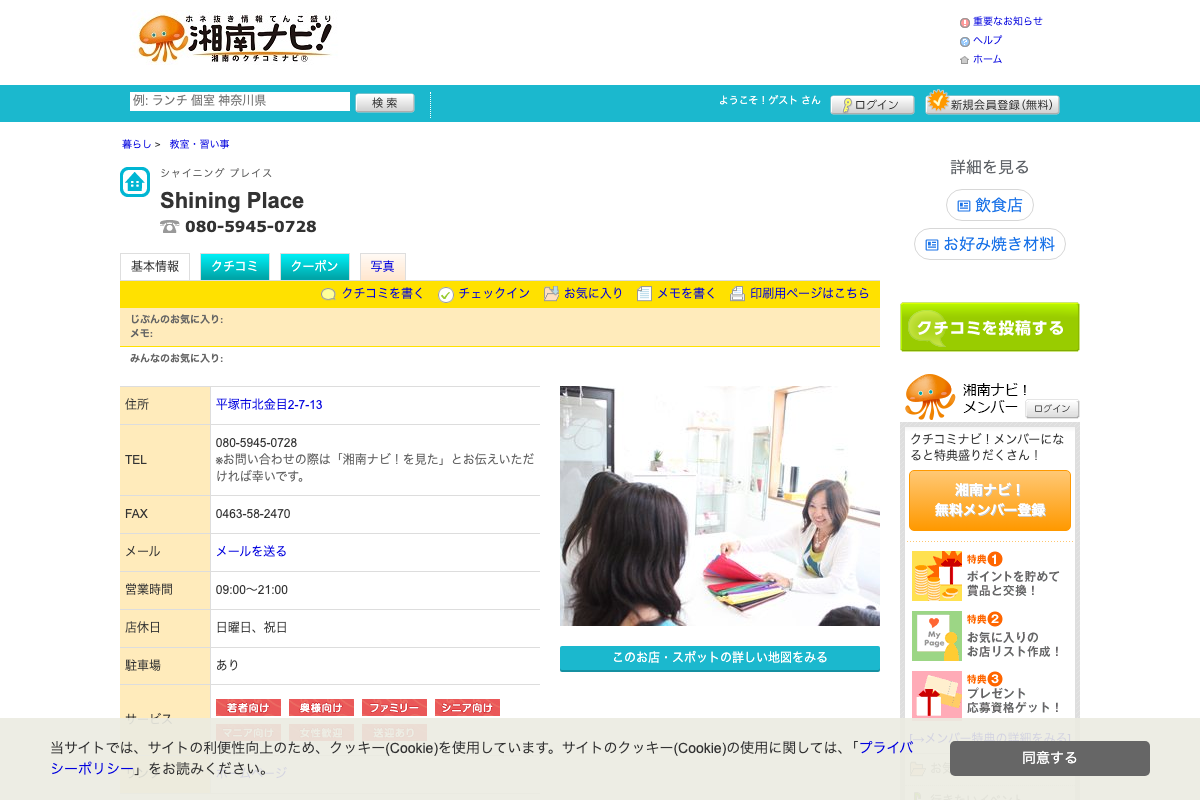Click orange 無料メンバー登録 button
Screen dimensions: 1200x800
[990, 501]
